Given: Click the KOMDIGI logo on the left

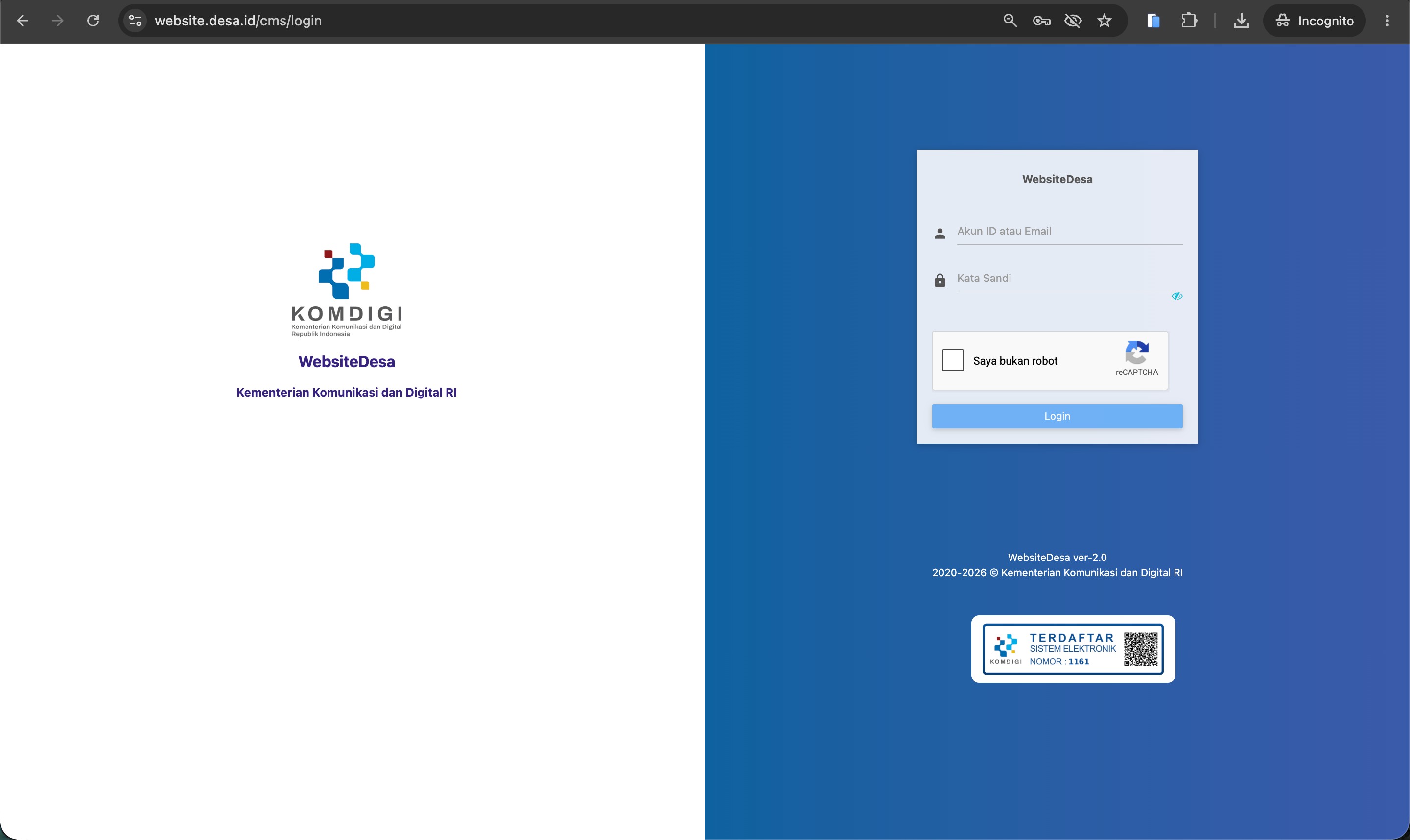Looking at the screenshot, I should pos(347,290).
